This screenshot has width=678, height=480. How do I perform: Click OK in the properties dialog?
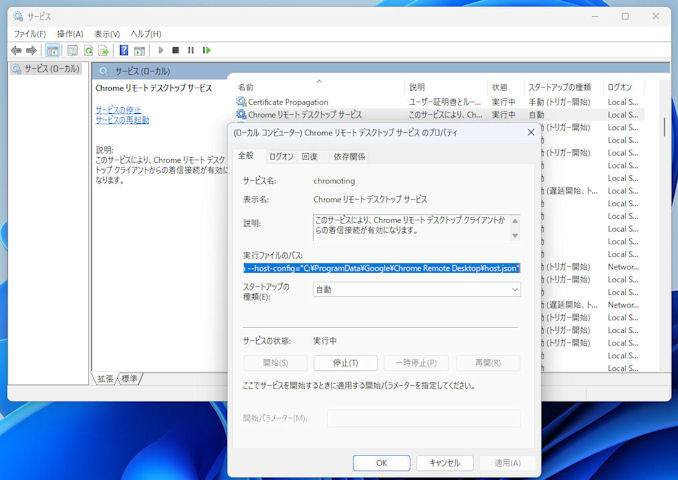[x=381, y=463]
